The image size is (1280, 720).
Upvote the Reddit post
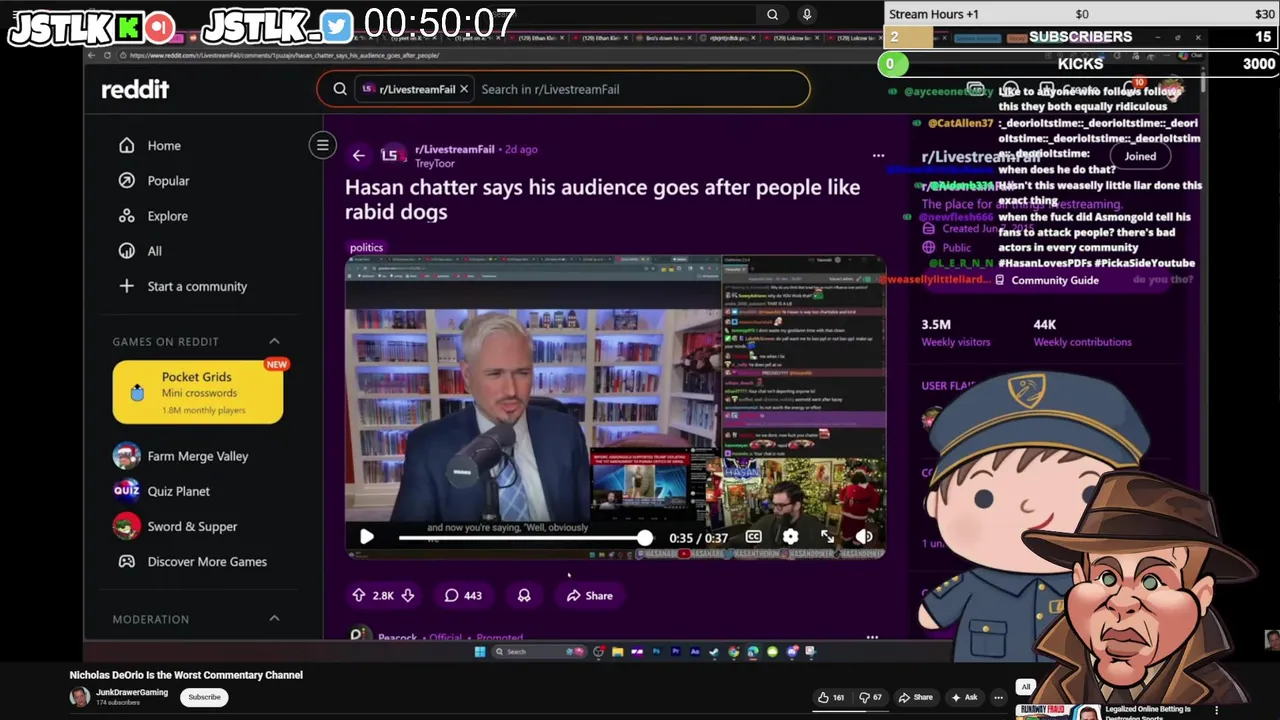point(359,595)
